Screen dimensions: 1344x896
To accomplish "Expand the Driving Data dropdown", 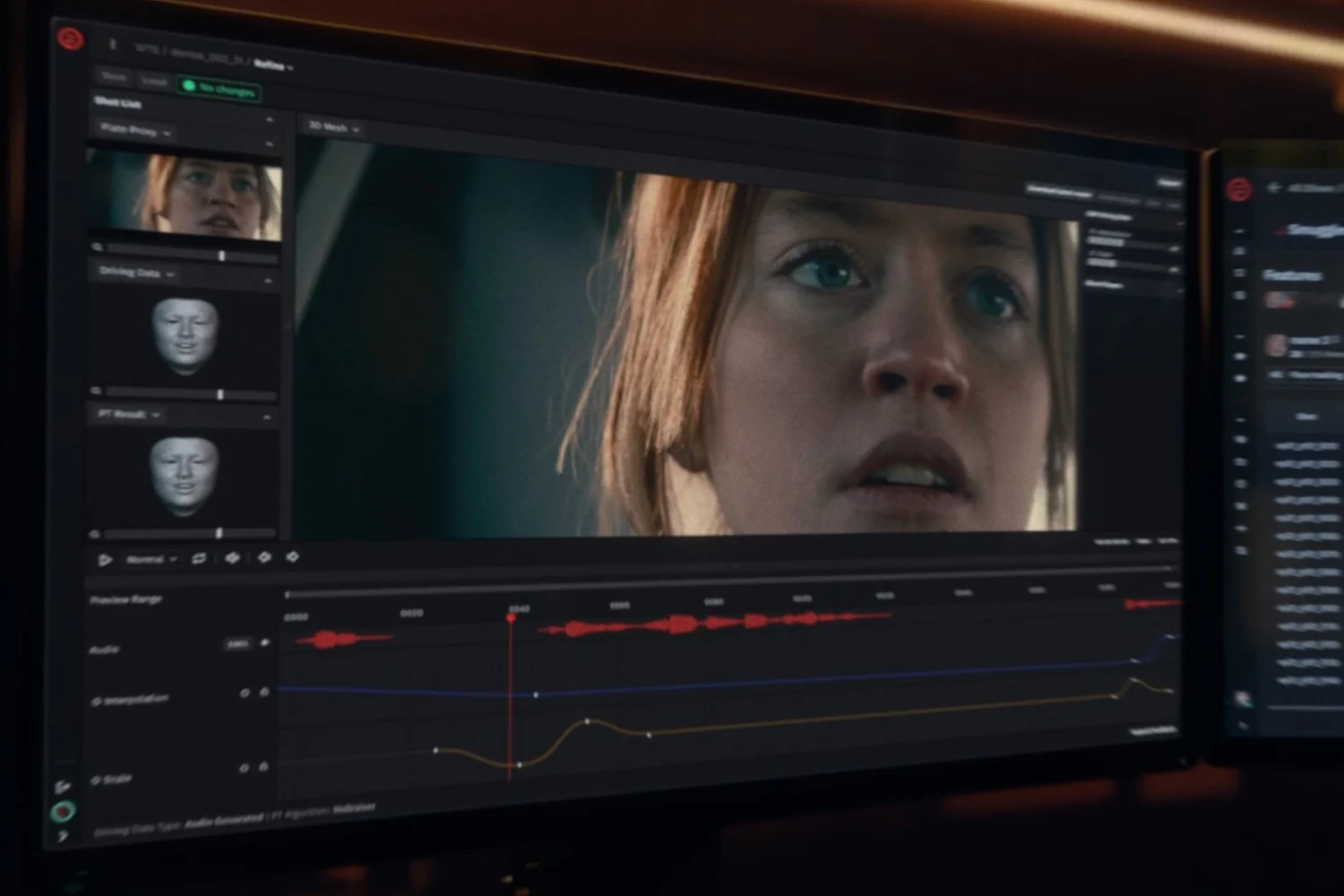I will pos(172,273).
